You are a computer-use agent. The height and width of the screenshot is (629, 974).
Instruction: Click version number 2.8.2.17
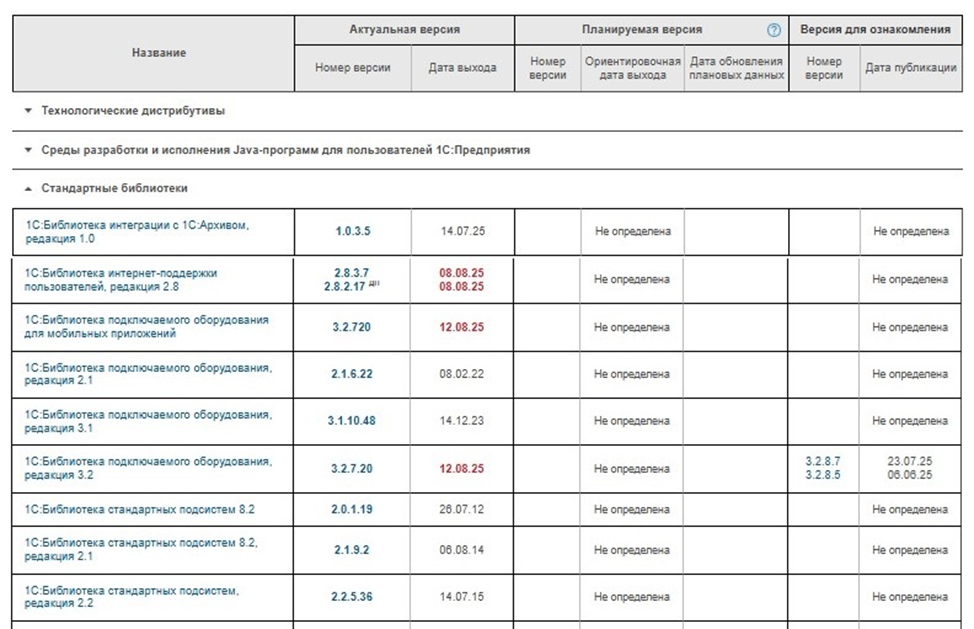pyautogui.click(x=344, y=286)
